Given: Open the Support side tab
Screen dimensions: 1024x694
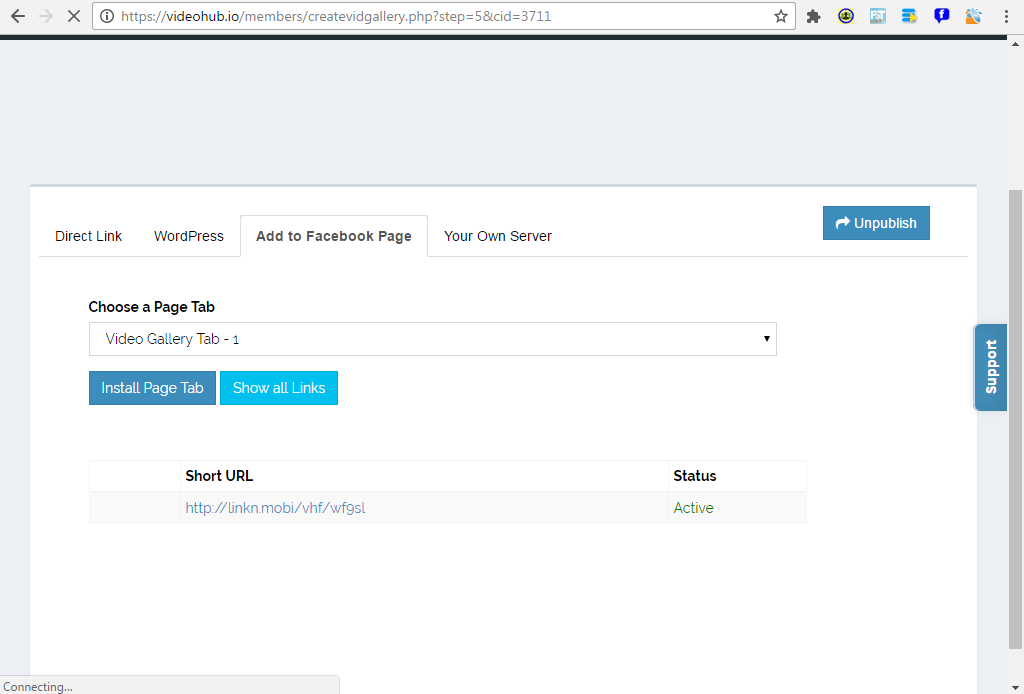Looking at the screenshot, I should point(991,367).
